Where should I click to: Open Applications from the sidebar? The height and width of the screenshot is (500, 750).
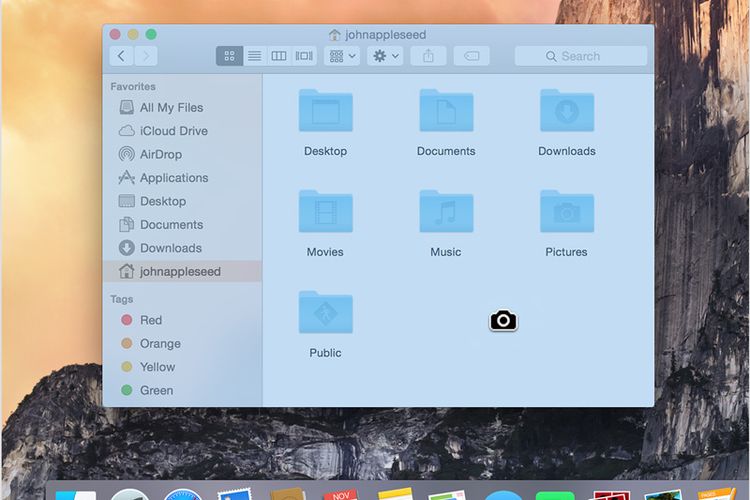point(182,178)
